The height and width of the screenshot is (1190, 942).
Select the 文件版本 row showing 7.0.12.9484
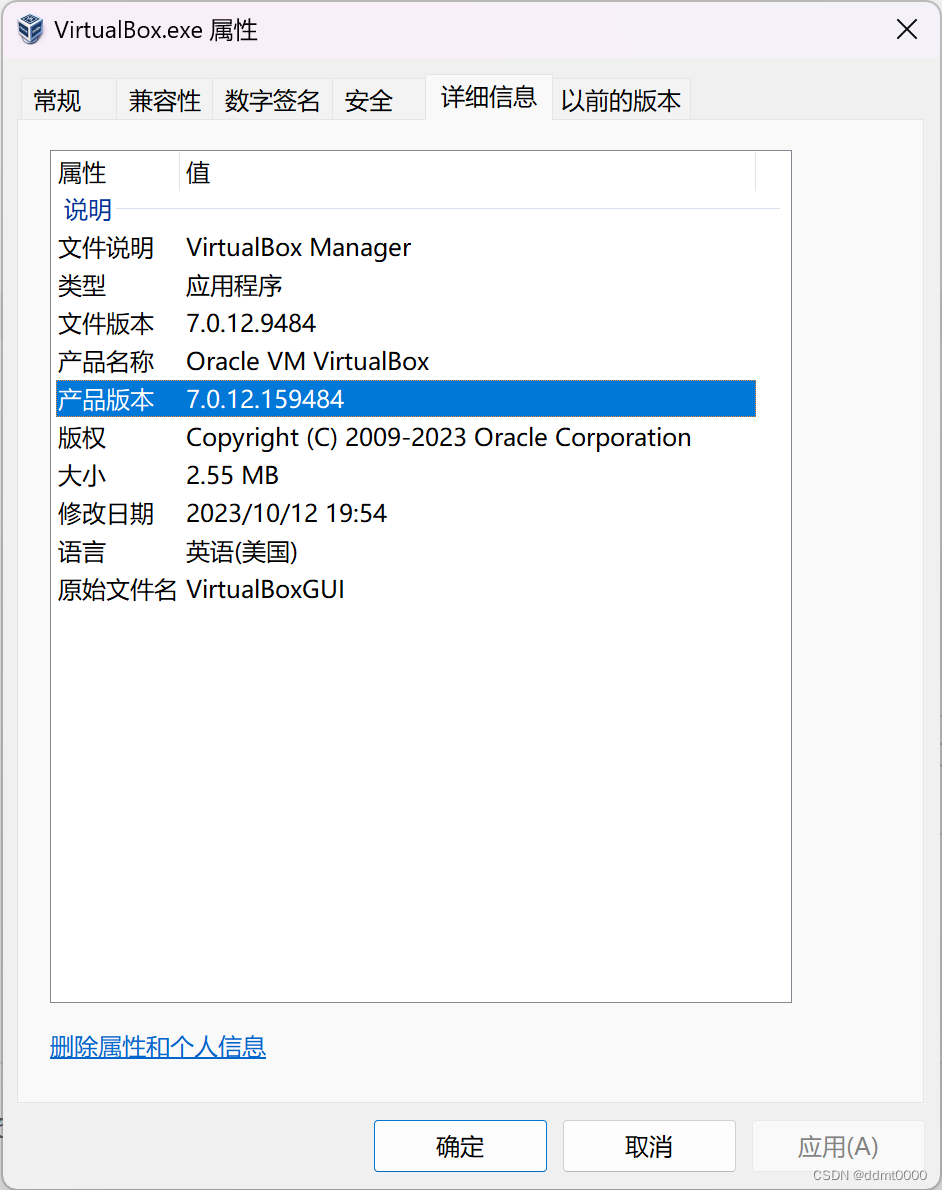click(300, 323)
